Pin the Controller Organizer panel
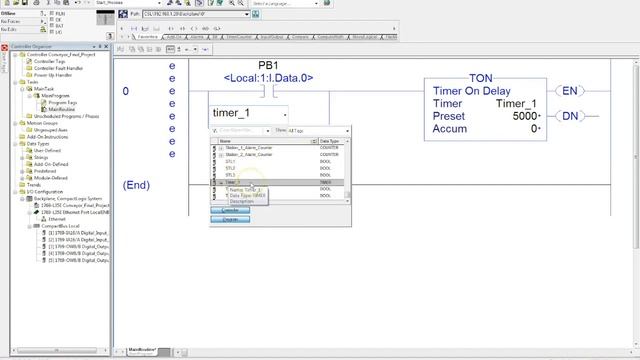Image resolution: width=640 pixels, height=360 pixels. [100, 47]
